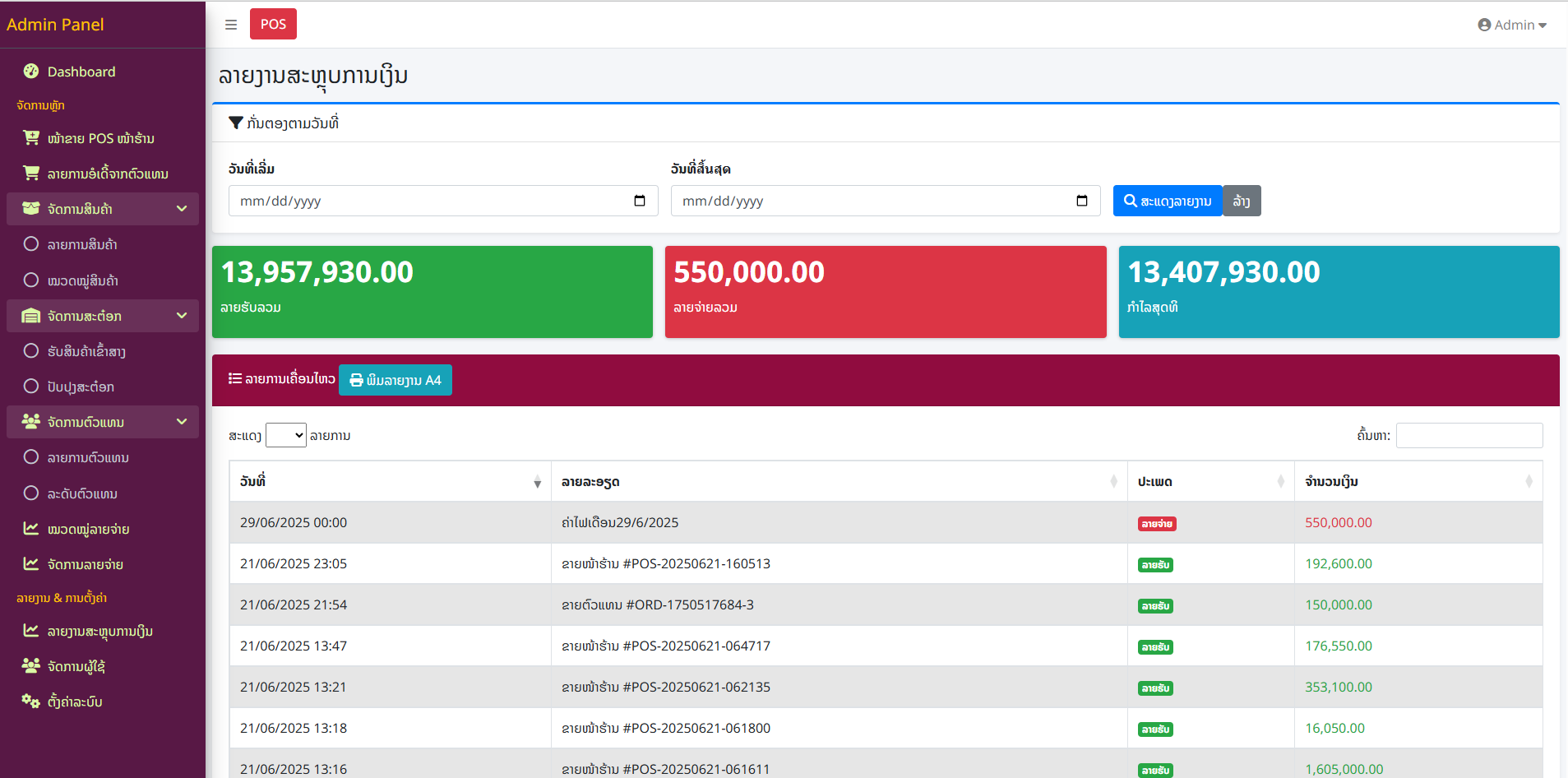The image size is (1568, 778).
Task: Click the shopping cart icon for POS ໜ້າຮ້ານ
Action: click(x=31, y=138)
